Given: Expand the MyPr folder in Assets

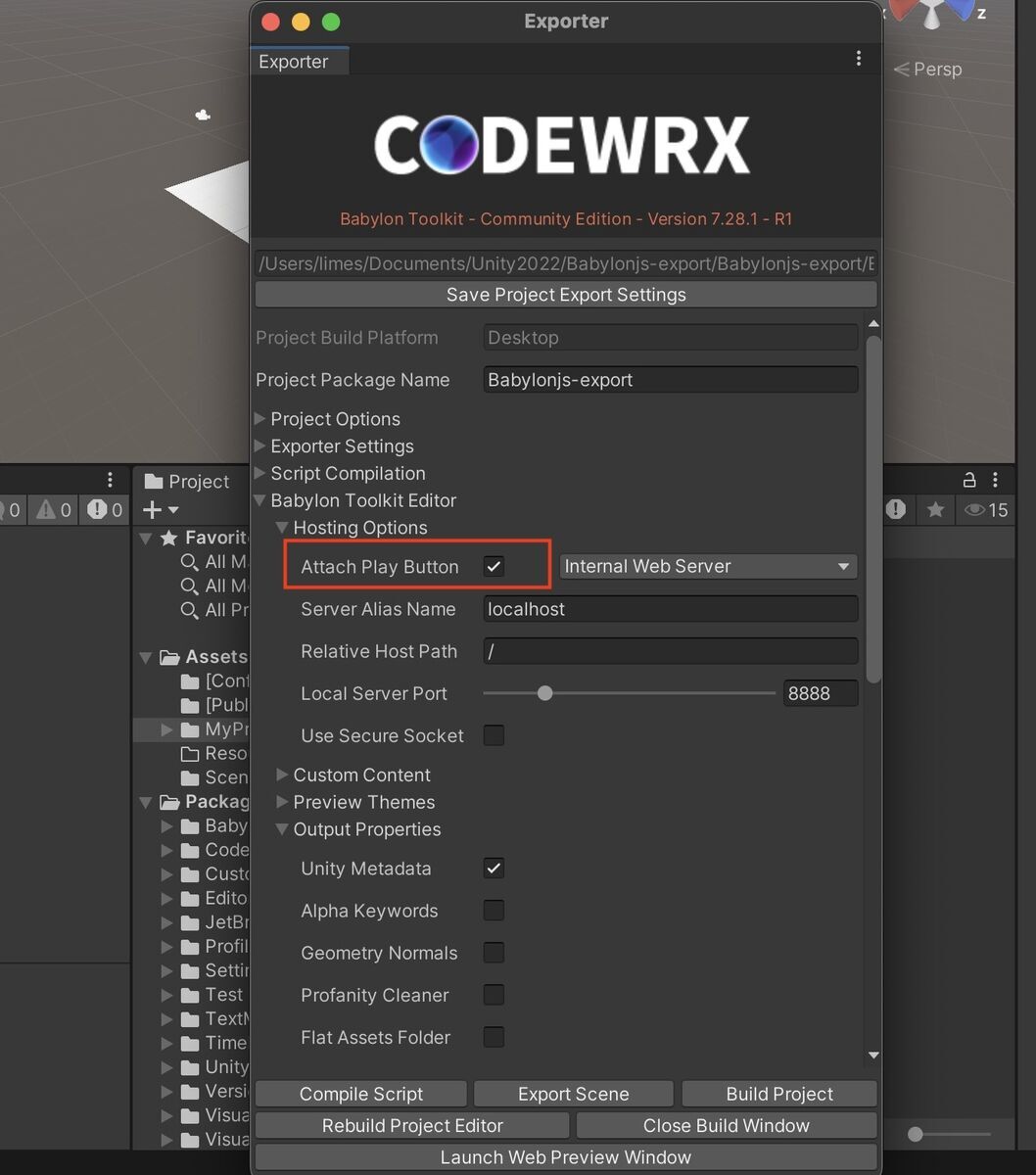Looking at the screenshot, I should [166, 729].
